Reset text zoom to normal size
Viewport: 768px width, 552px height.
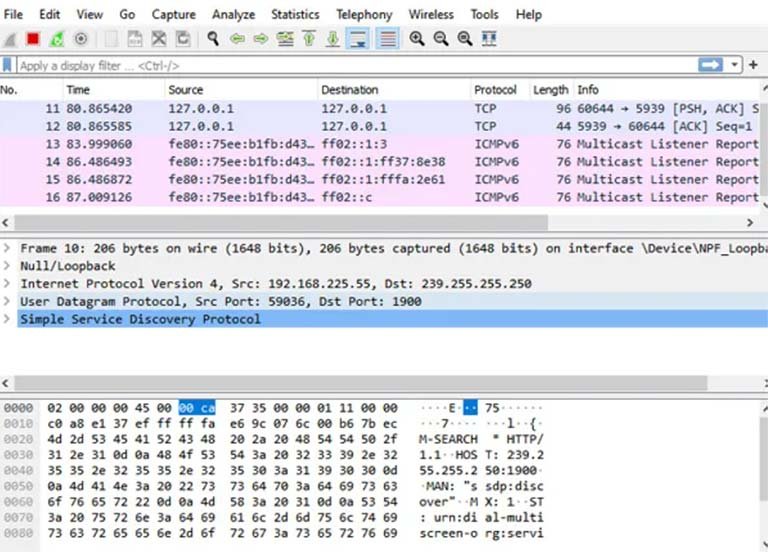click(x=465, y=39)
